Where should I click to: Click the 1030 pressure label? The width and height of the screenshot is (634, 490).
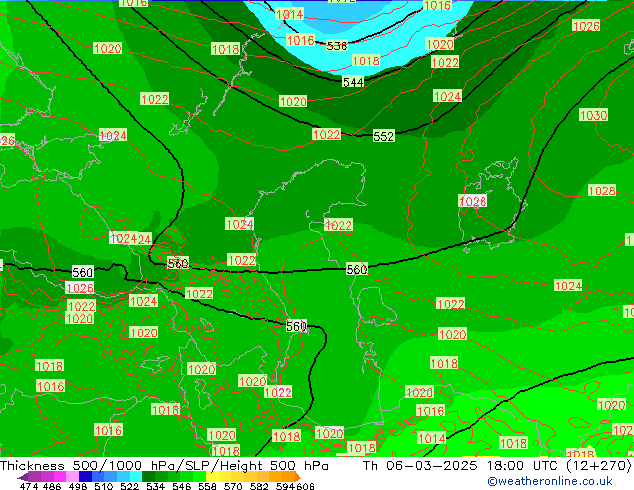pyautogui.click(x=593, y=115)
